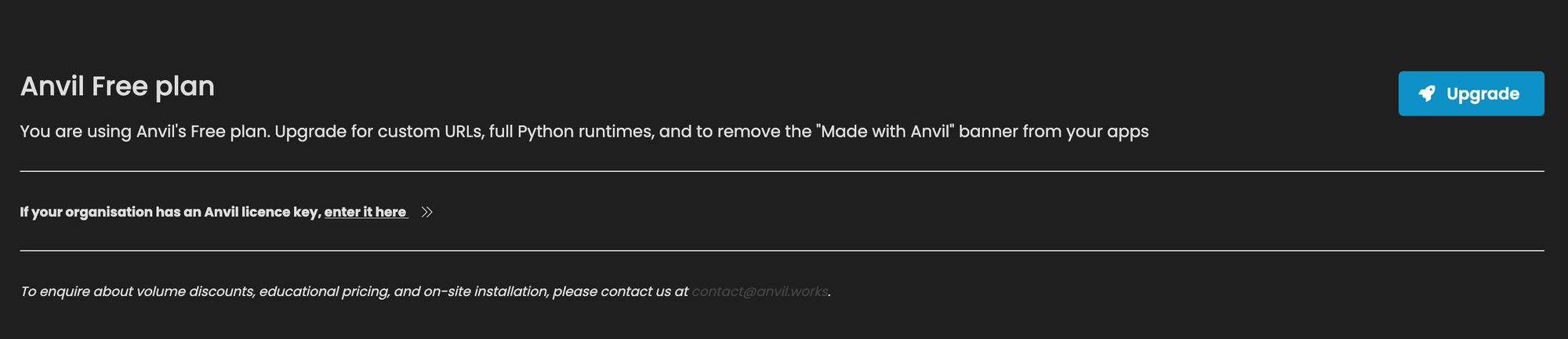Image resolution: width=1568 pixels, height=339 pixels.
Task: Click the divider line above the licence key row
Action: coord(782,170)
